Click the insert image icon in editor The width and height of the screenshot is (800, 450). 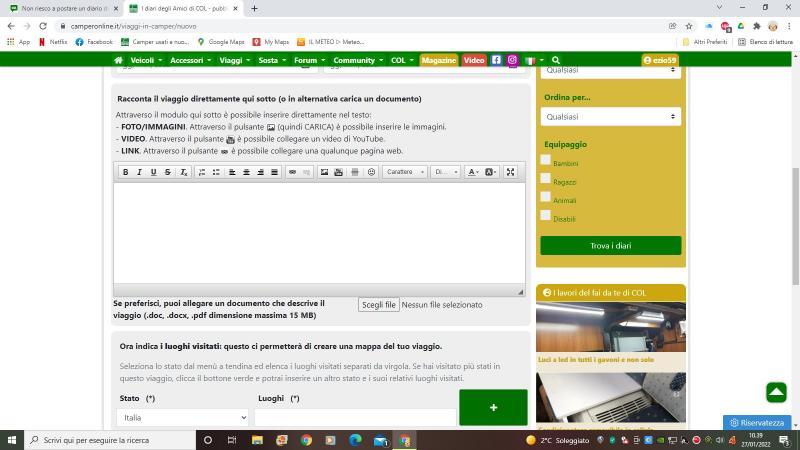(323, 172)
